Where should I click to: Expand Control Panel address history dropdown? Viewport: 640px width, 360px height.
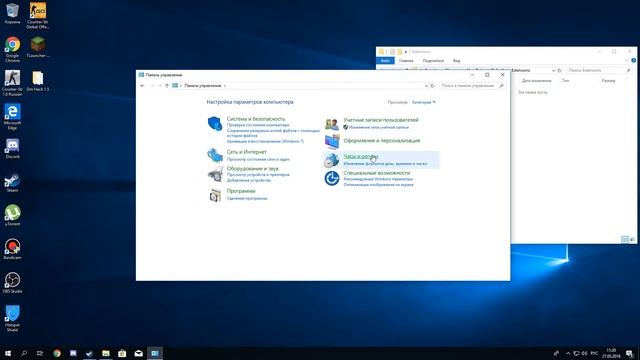(x=427, y=86)
